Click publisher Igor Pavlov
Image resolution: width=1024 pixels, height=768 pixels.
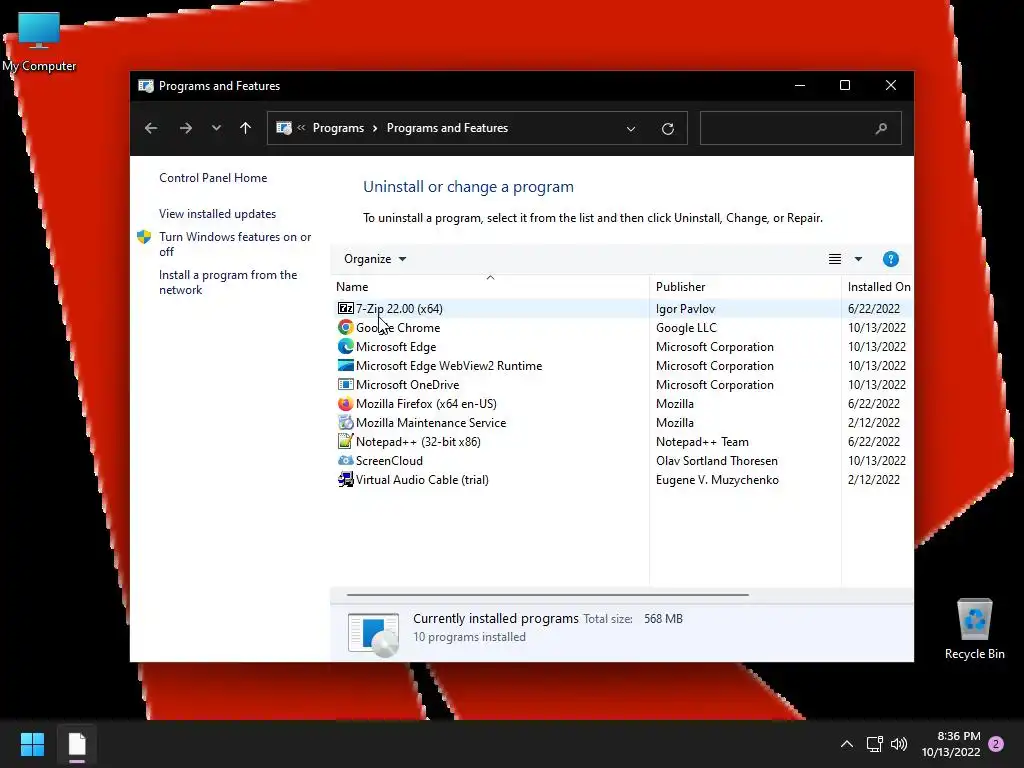click(685, 308)
